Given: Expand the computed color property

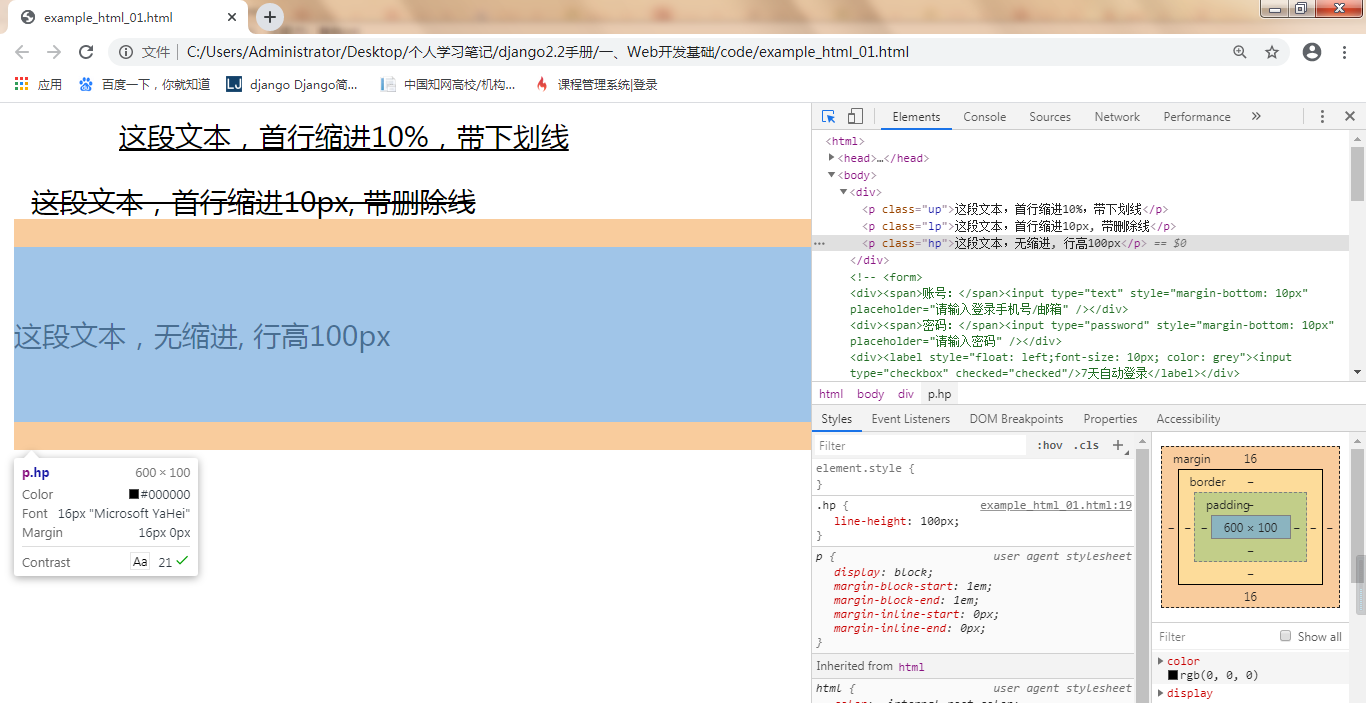Looking at the screenshot, I should click(1161, 661).
